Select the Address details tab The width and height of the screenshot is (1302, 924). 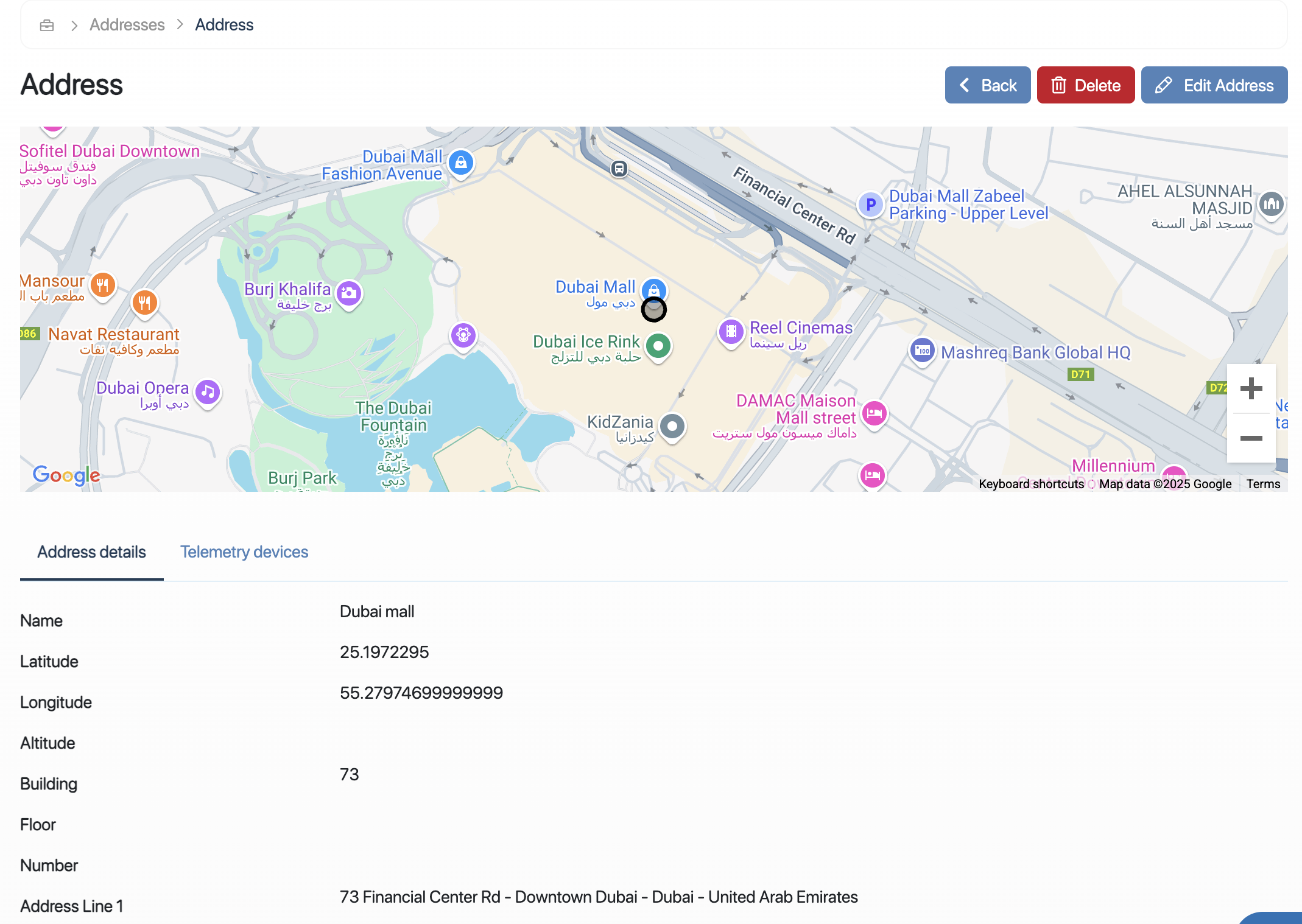tap(91, 551)
